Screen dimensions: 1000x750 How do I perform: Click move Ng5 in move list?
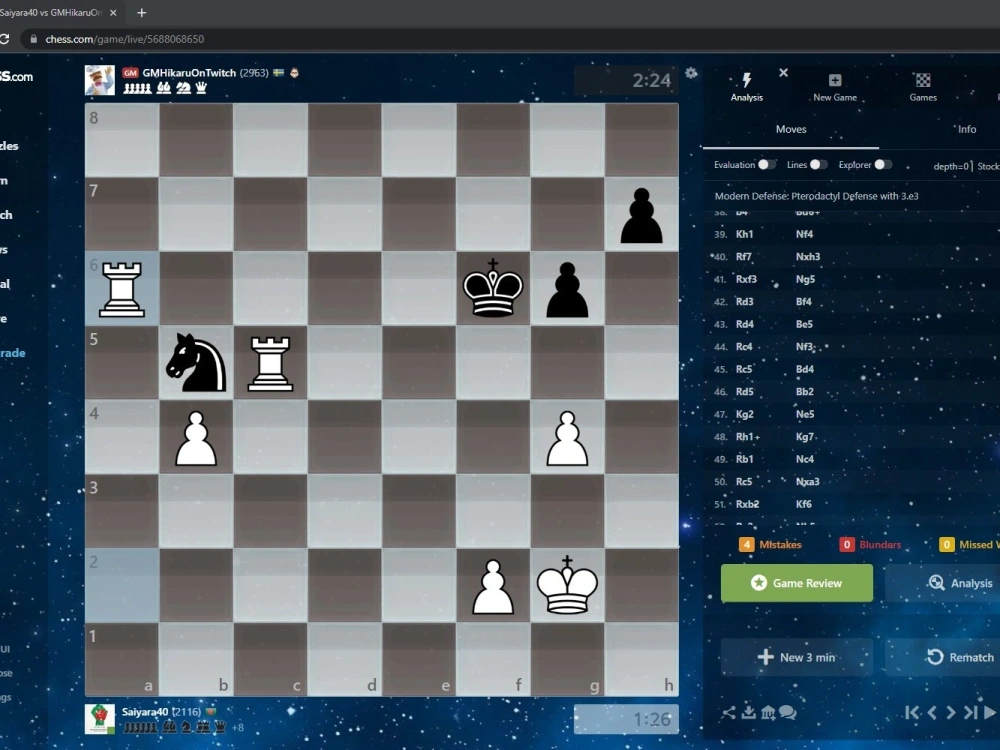[x=805, y=279]
